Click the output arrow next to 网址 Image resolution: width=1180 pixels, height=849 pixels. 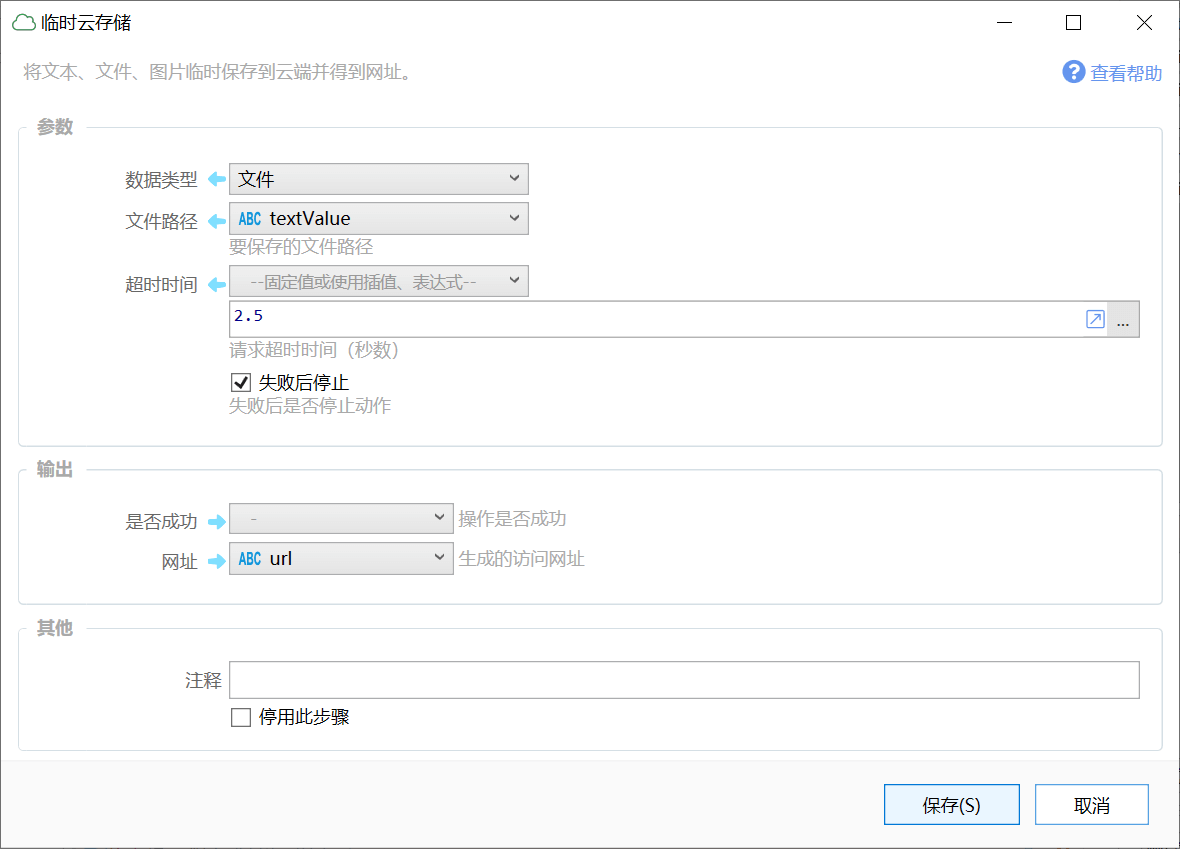coord(216,561)
